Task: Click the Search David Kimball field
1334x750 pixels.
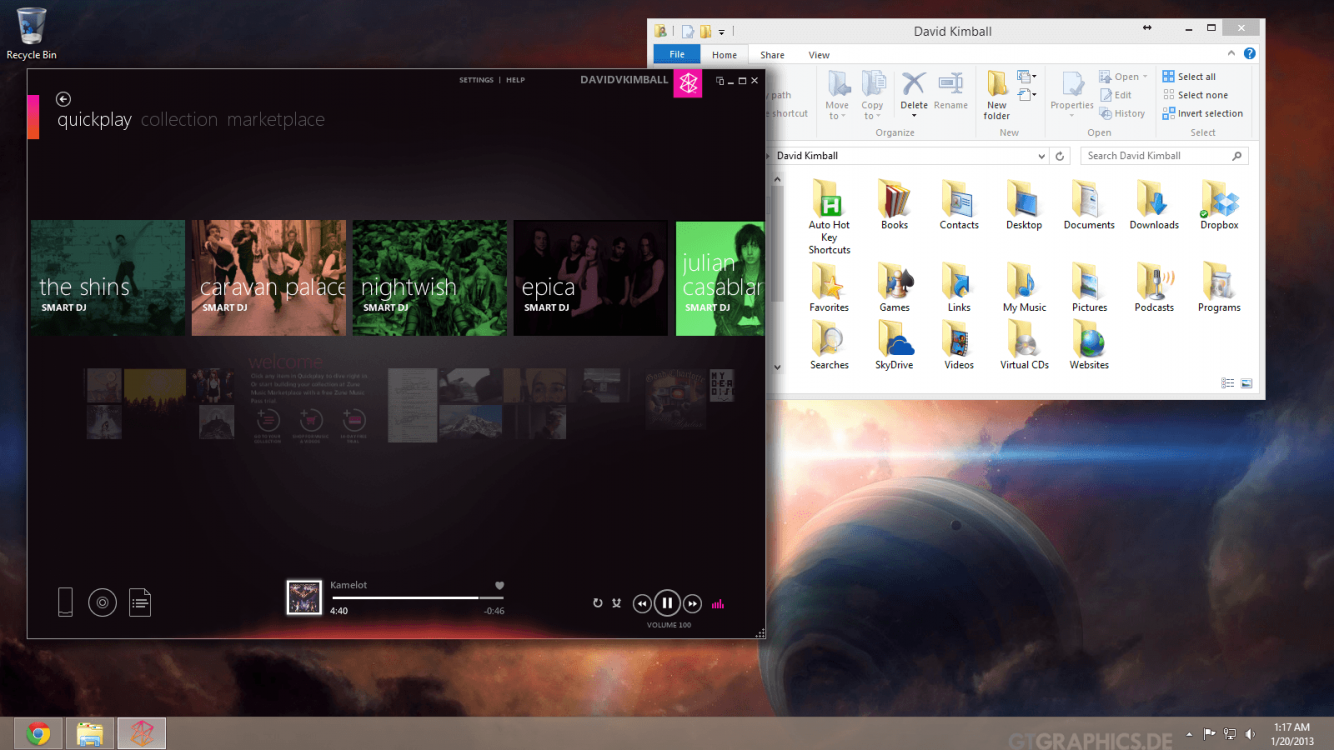Action: point(1163,156)
